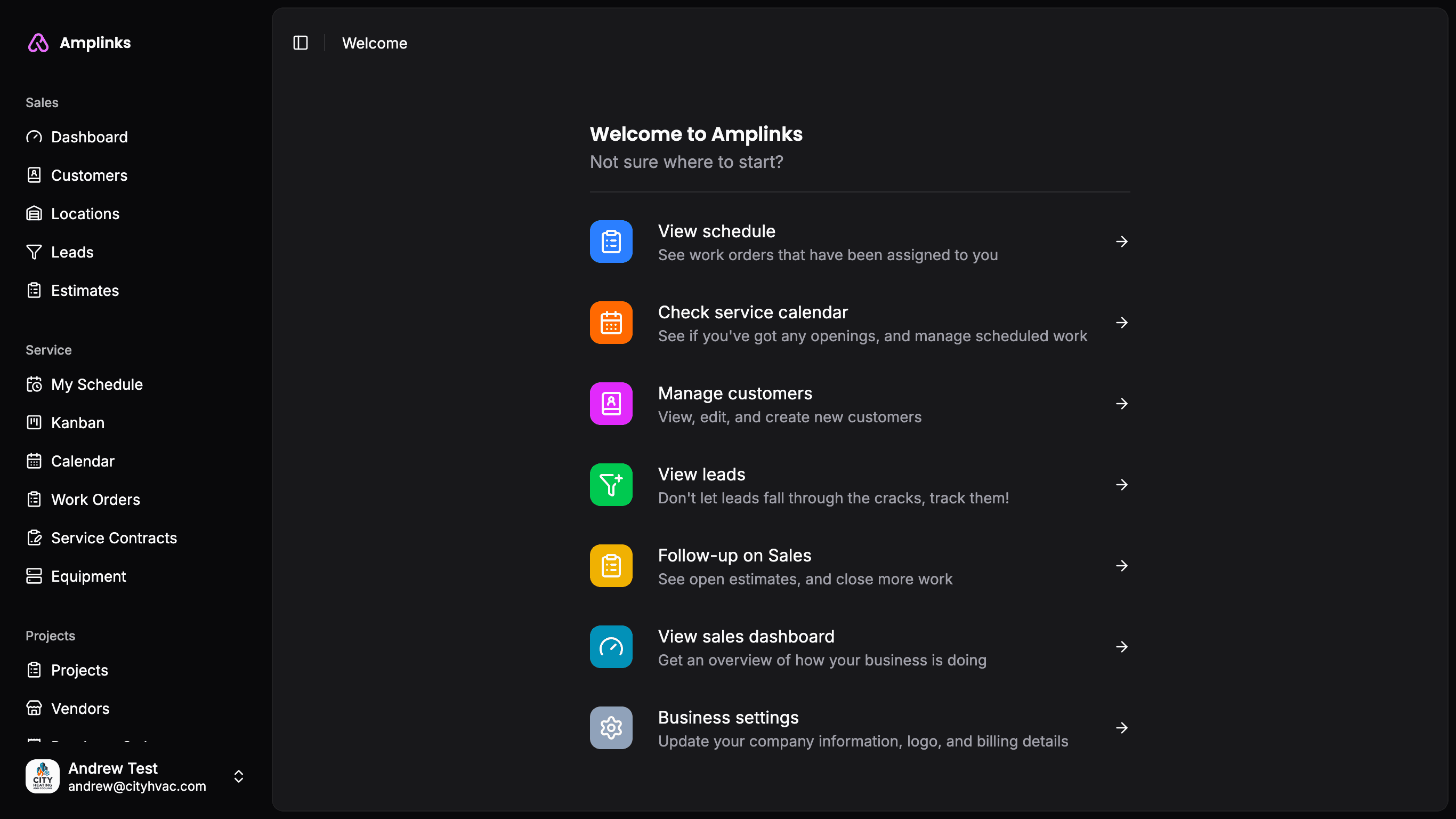The height and width of the screenshot is (819, 1456).
Task: Click the orange service calendar icon
Action: coord(611,323)
